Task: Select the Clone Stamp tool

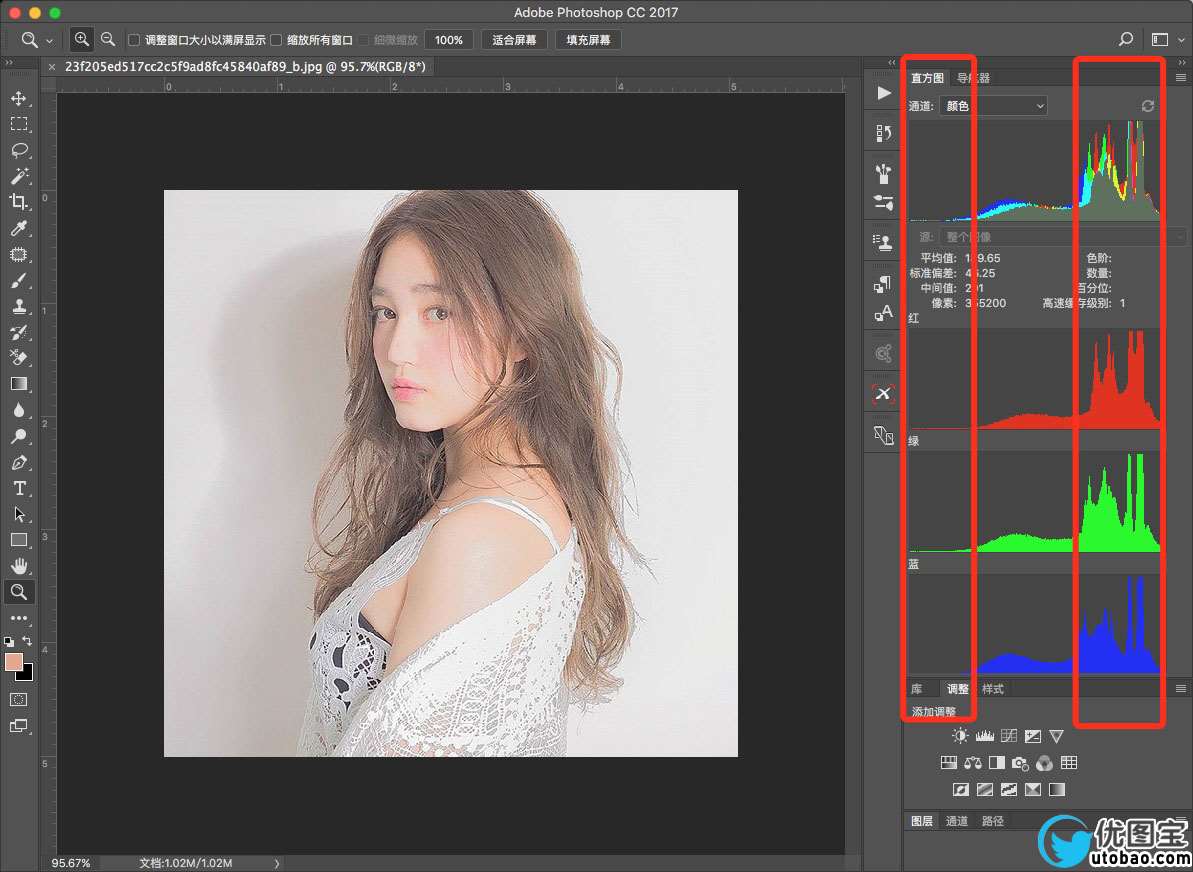Action: pyautogui.click(x=19, y=306)
